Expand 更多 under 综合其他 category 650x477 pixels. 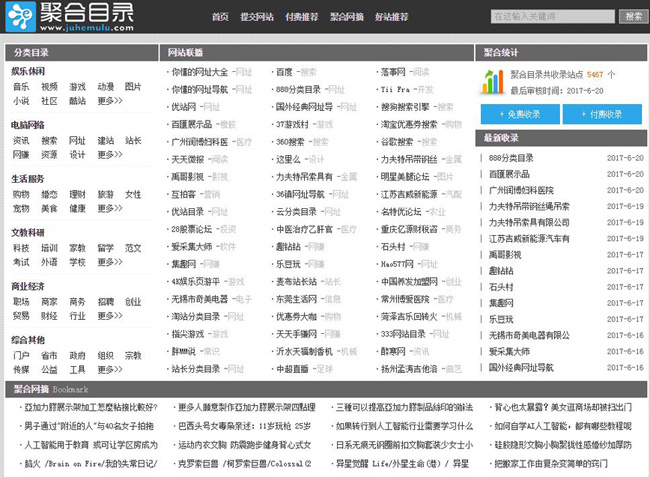110,369
